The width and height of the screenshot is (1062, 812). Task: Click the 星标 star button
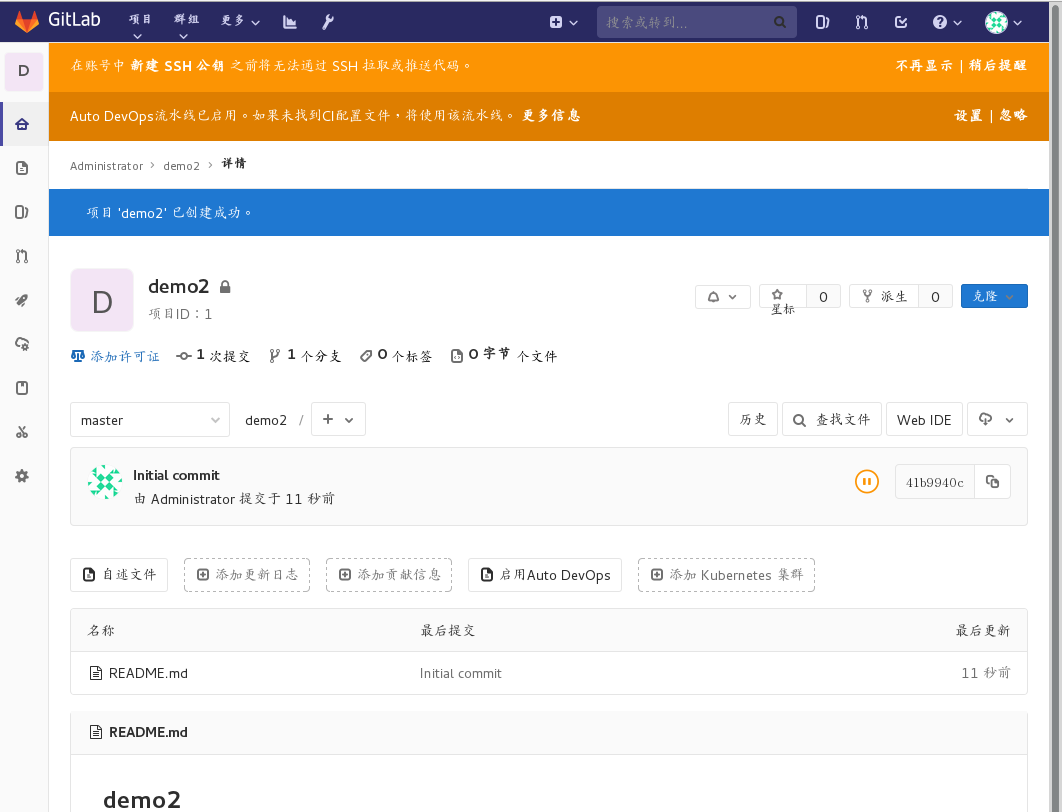(782, 297)
